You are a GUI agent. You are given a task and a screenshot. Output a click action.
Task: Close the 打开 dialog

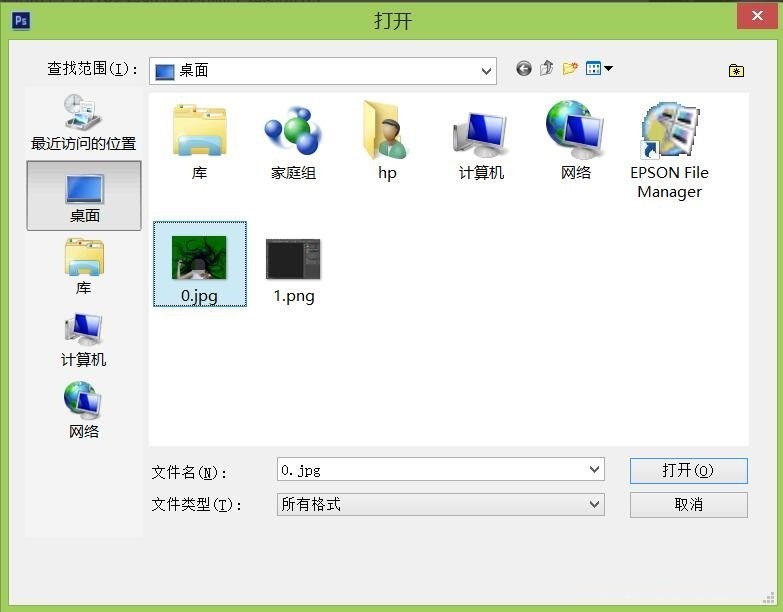tap(757, 16)
